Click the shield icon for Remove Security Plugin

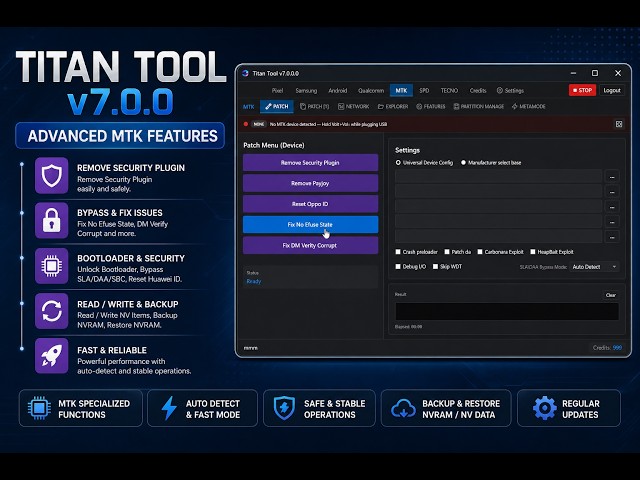52,176
